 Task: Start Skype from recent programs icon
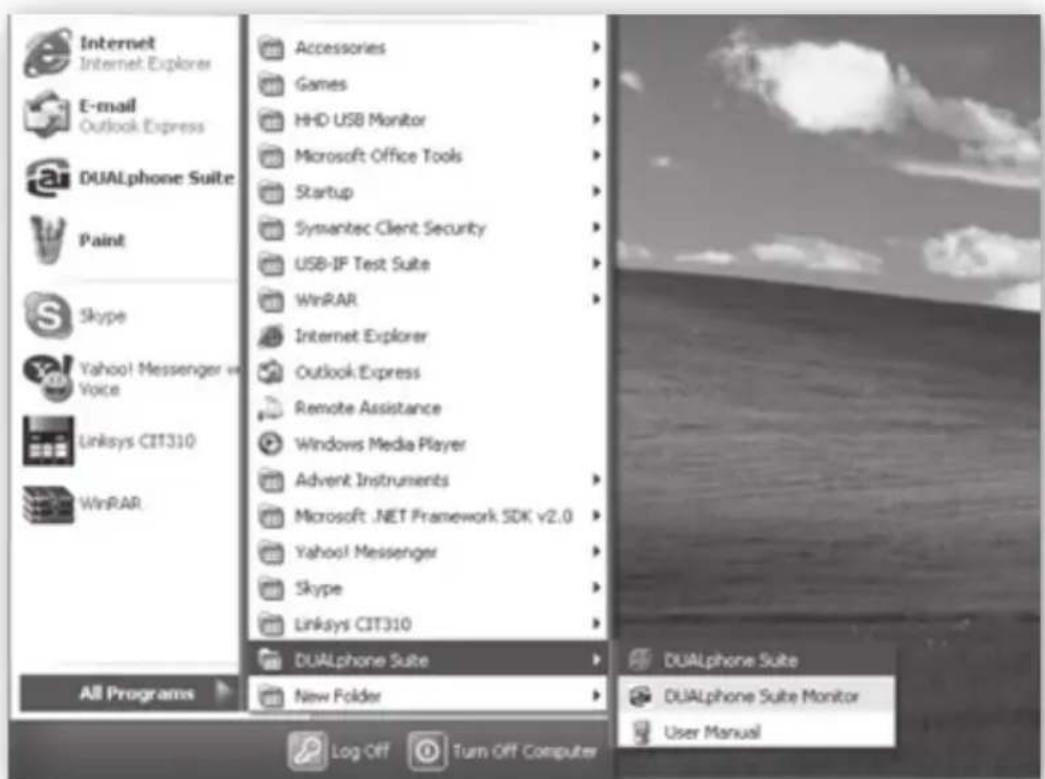47,315
